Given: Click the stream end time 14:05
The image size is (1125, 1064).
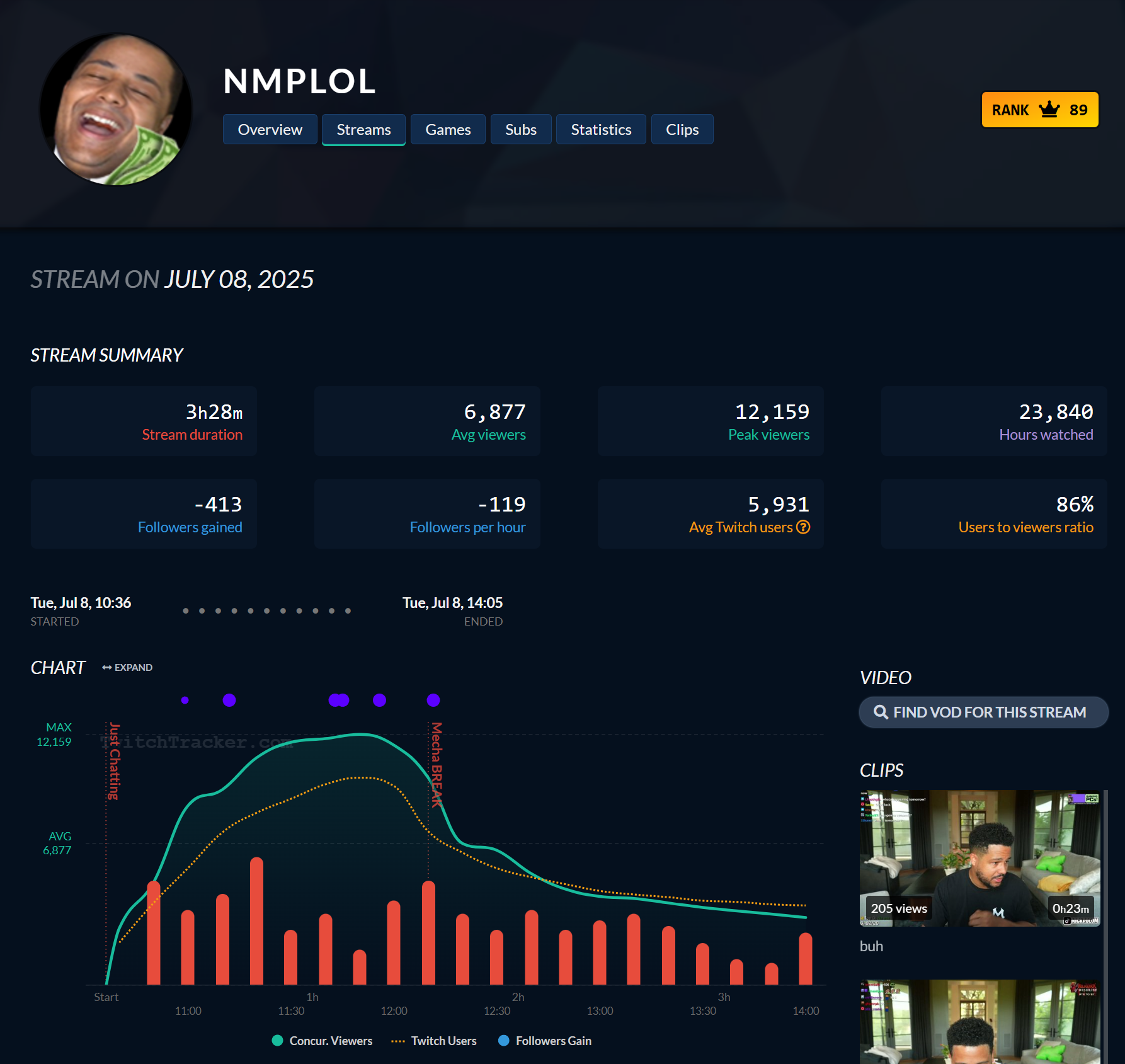Looking at the screenshot, I should pyautogui.click(x=452, y=603).
